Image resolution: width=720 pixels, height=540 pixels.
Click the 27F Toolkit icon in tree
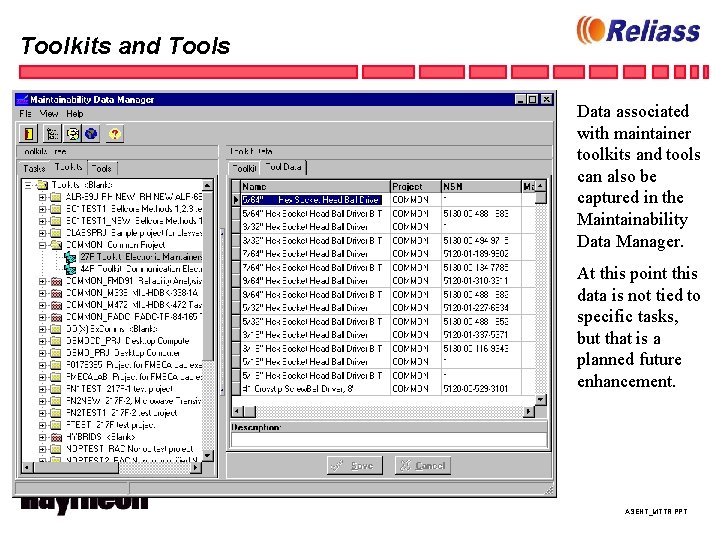[70, 257]
